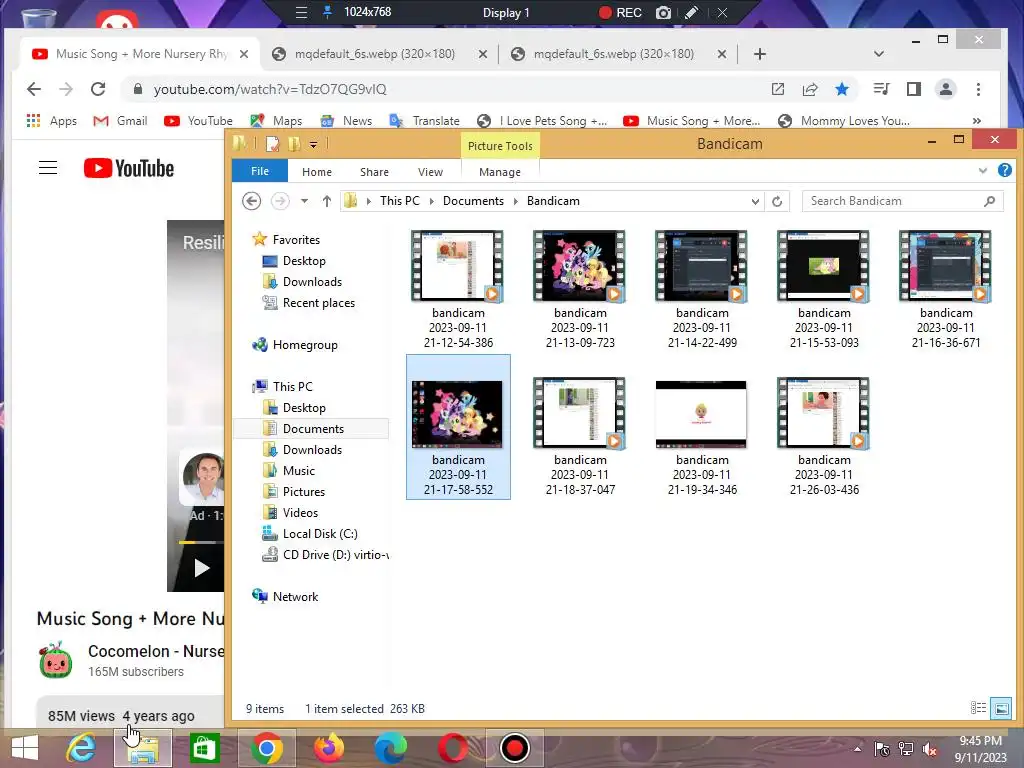Click the Translate bookmark
The height and width of the screenshot is (768, 1024).
(424, 121)
